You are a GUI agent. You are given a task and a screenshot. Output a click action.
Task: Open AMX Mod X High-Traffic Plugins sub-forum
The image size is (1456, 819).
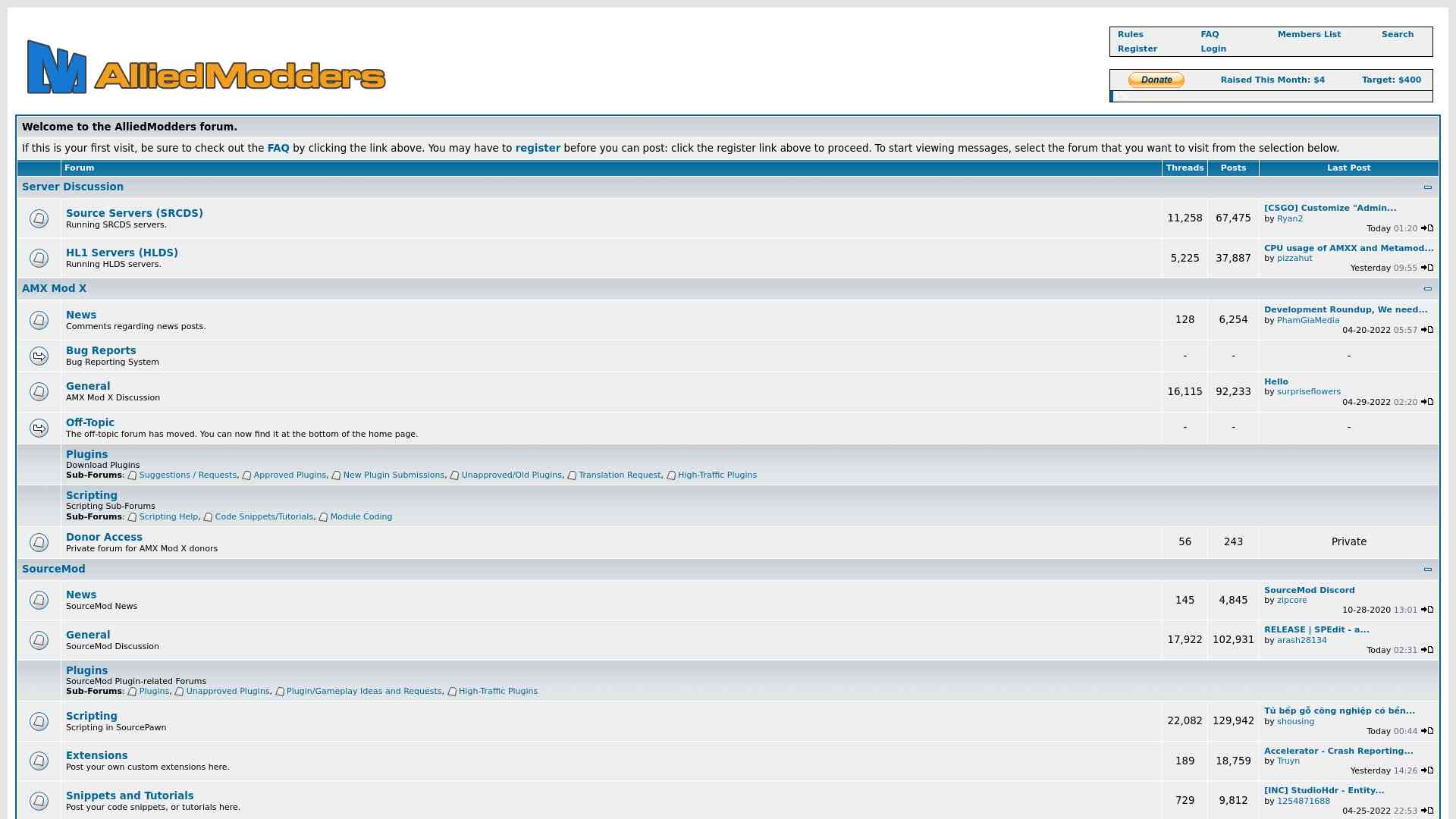coord(717,475)
